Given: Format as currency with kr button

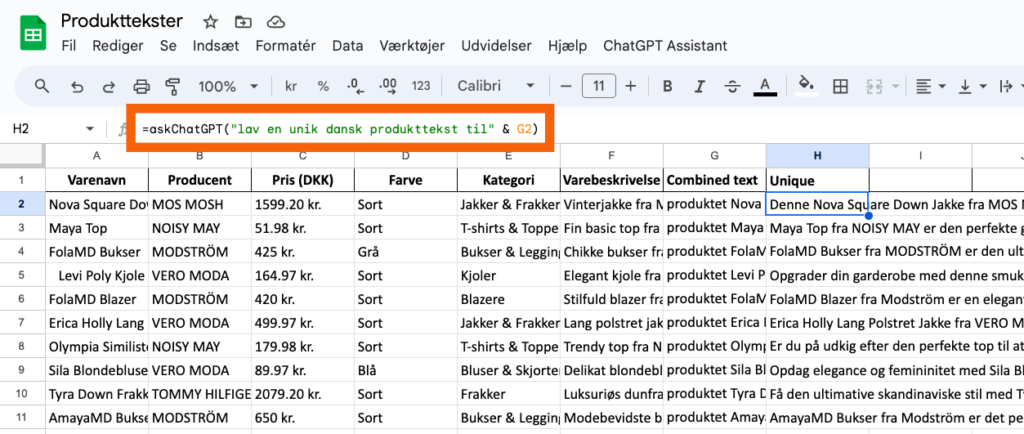Looking at the screenshot, I should (x=292, y=86).
